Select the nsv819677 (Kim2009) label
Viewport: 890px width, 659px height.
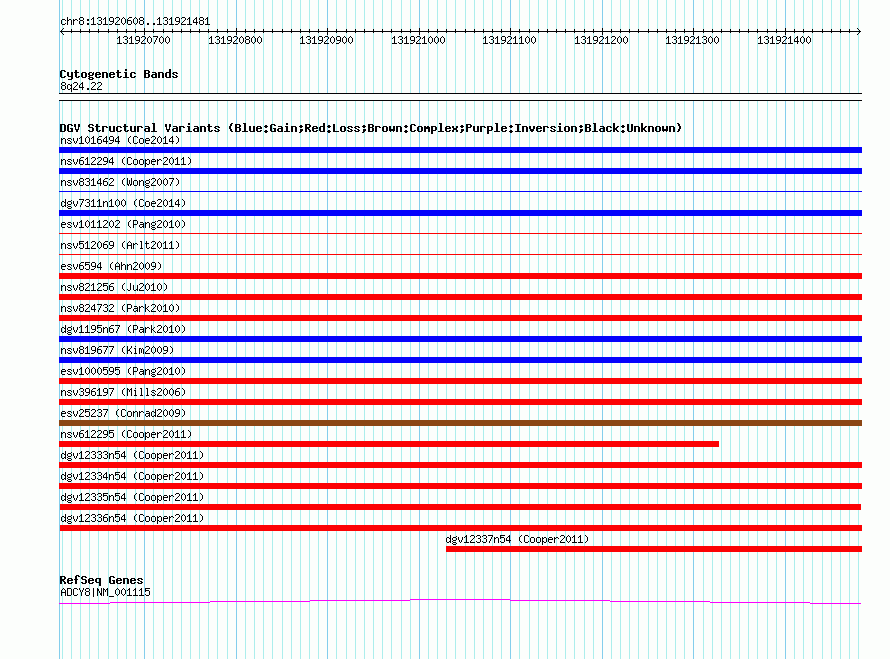point(117,350)
